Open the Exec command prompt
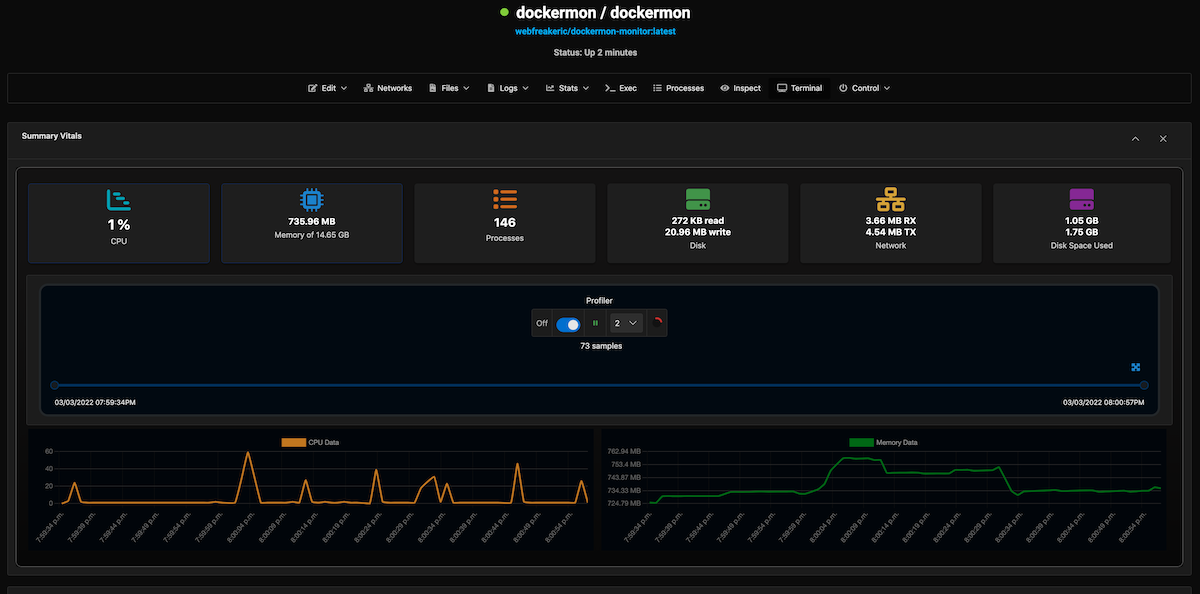 pos(621,88)
